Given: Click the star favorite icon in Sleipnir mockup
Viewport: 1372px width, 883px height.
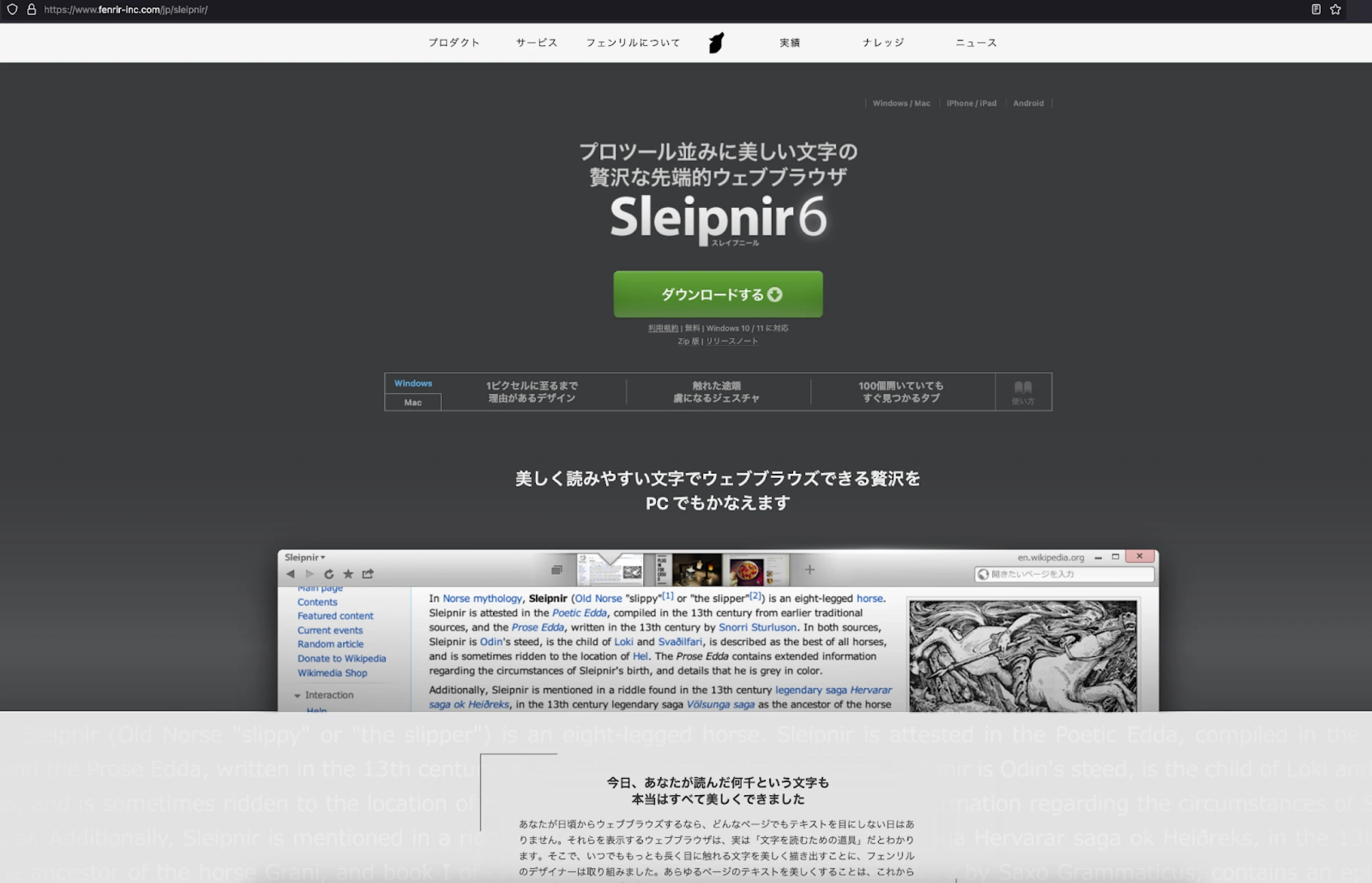Looking at the screenshot, I should (348, 574).
